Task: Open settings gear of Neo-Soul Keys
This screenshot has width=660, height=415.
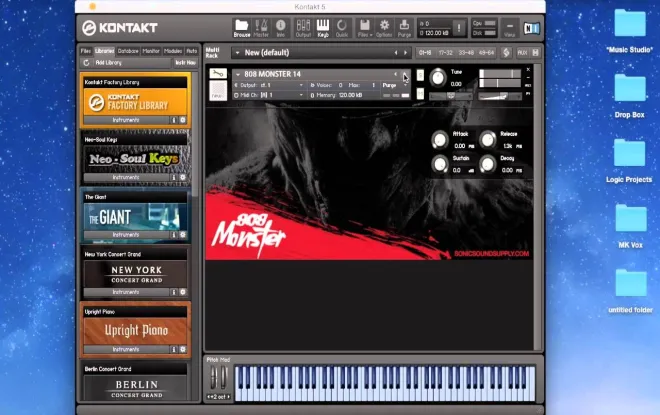Action: click(x=183, y=177)
